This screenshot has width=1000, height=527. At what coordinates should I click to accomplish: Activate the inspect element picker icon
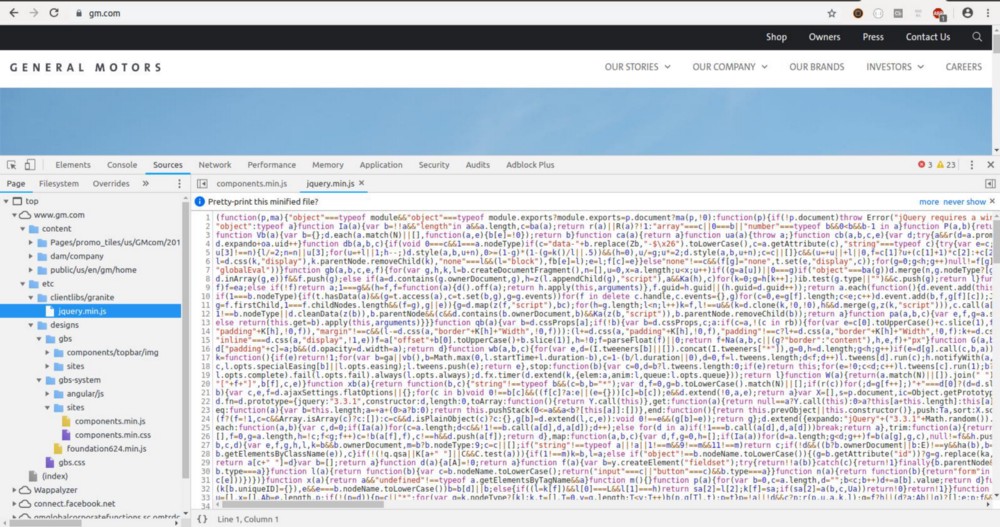click(11, 165)
